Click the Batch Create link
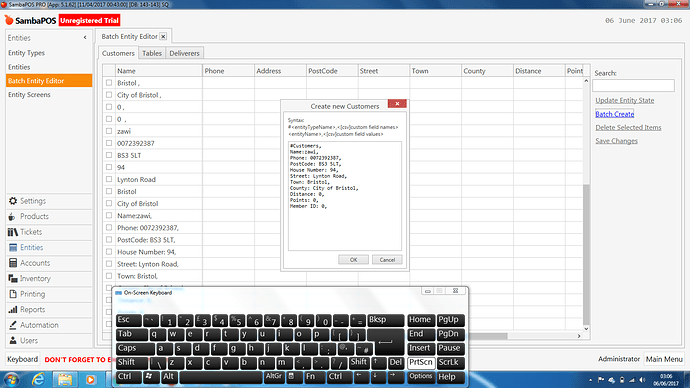 point(614,114)
